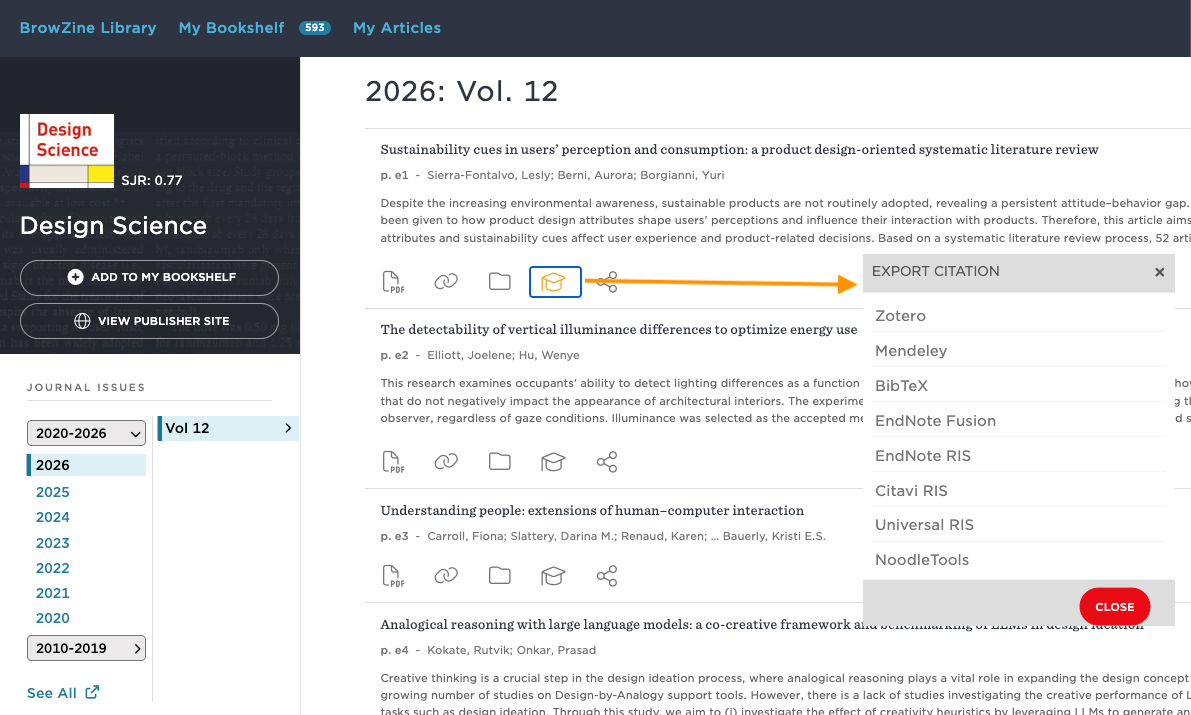
Task: Open See All journal issues link
Action: (63, 693)
